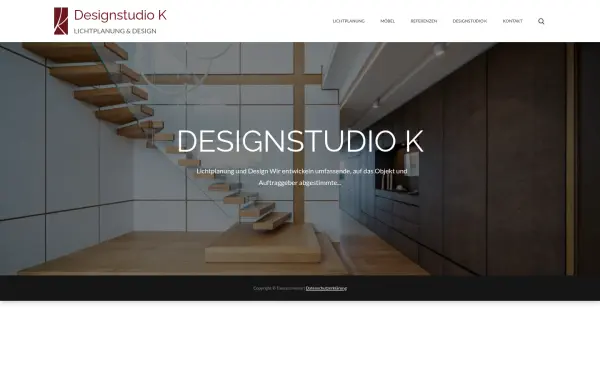Navigate to the Kontakt page

coord(512,21)
